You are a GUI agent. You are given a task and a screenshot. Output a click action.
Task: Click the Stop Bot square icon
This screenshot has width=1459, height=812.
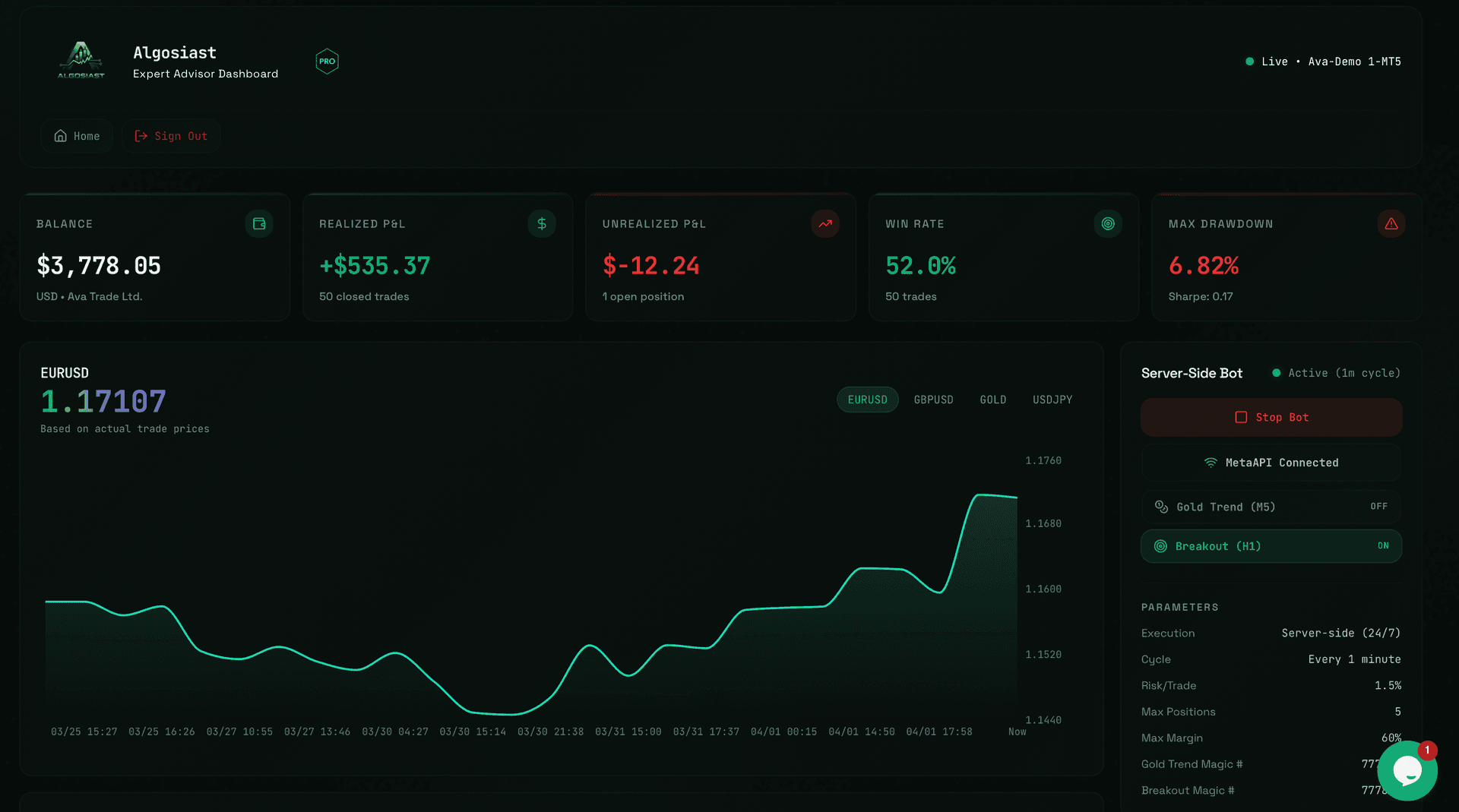coord(1241,417)
